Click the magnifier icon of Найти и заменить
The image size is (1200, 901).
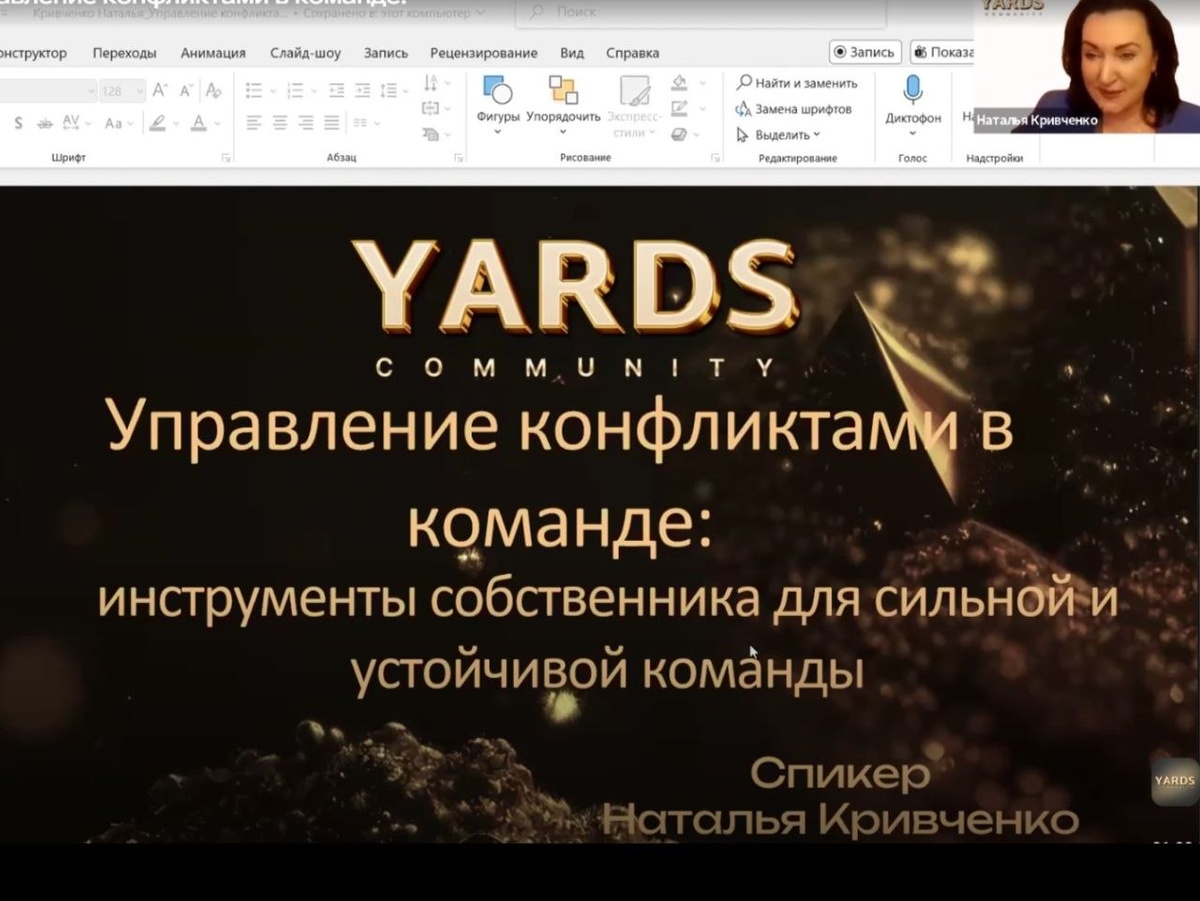(744, 83)
